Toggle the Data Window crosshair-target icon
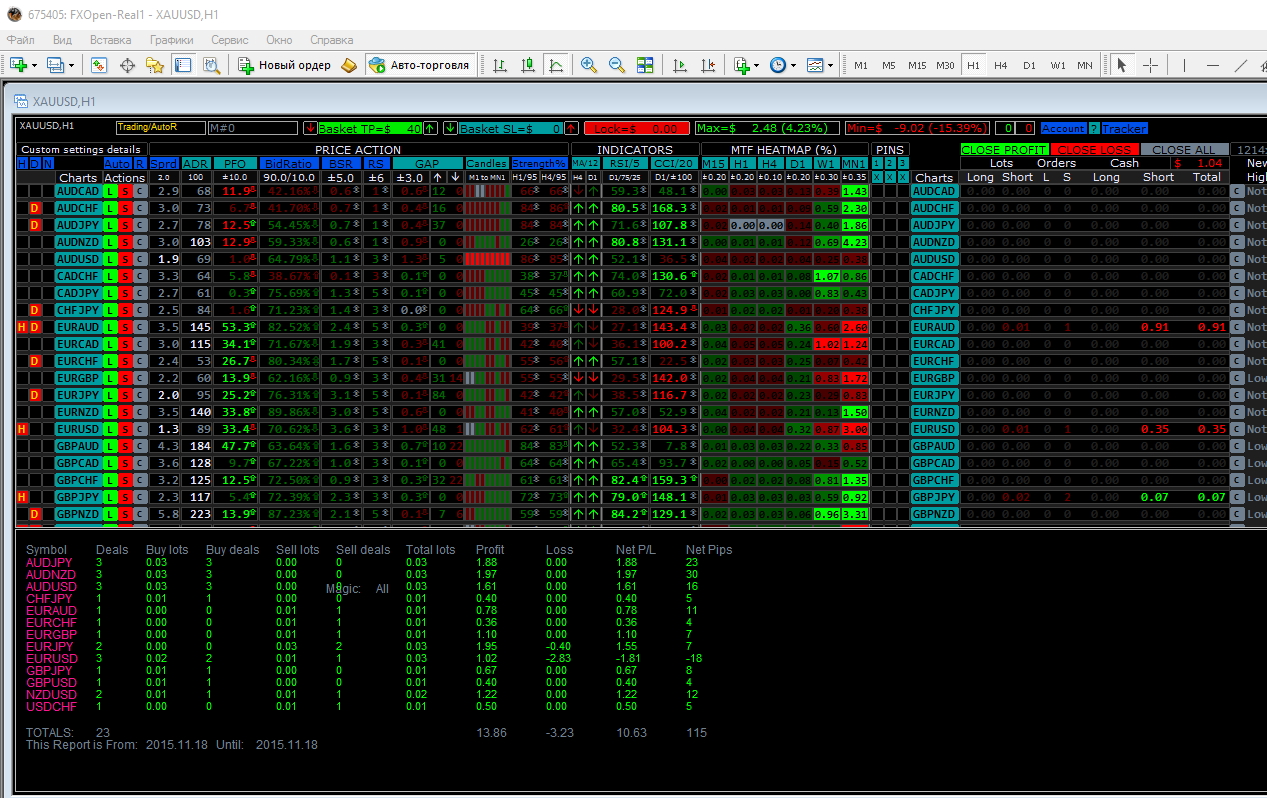 point(127,65)
